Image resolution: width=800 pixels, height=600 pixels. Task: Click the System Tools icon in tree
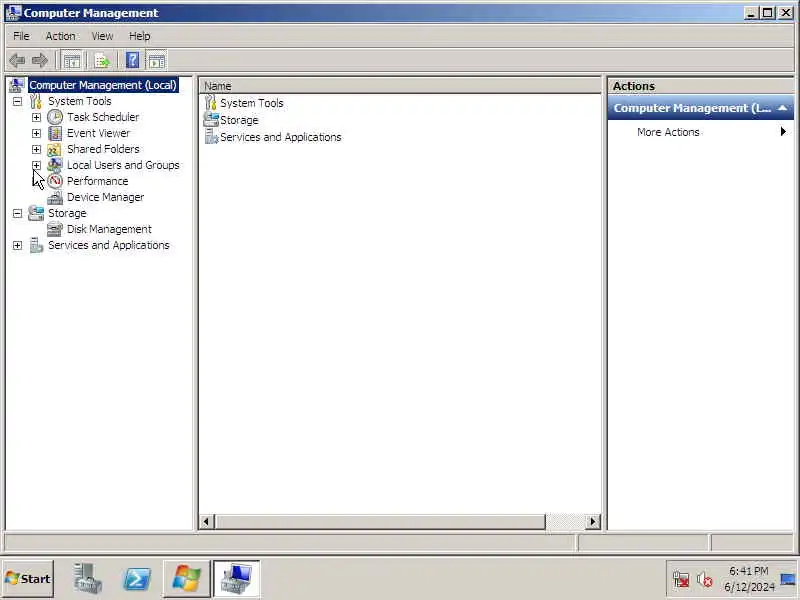[36, 101]
